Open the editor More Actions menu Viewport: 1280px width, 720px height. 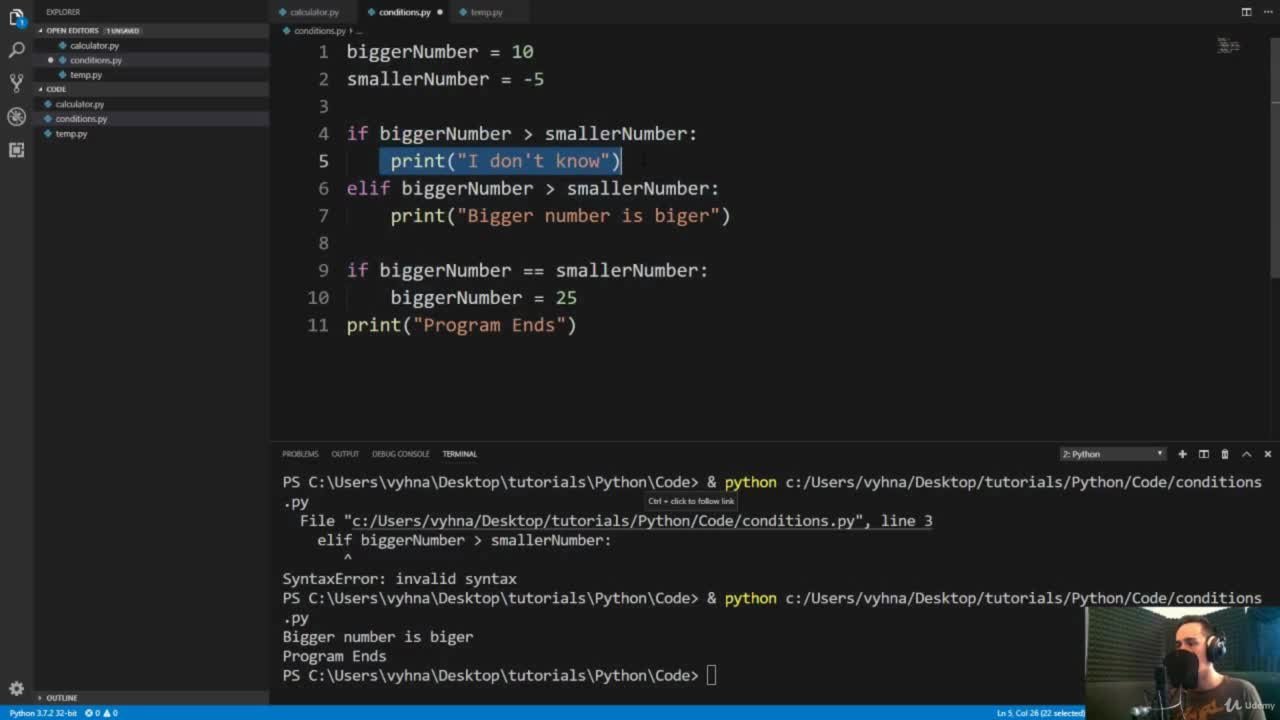1267,12
